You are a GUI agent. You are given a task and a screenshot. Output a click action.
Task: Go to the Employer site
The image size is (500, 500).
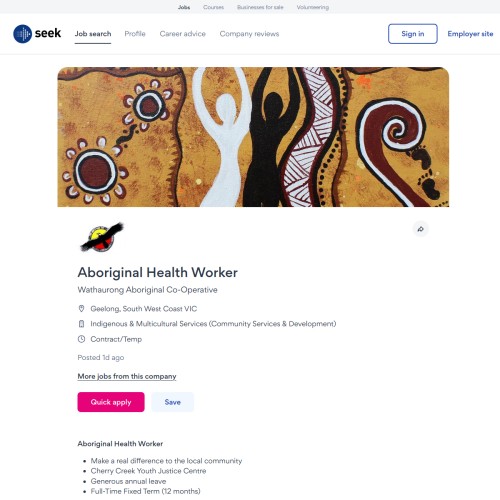tap(470, 34)
